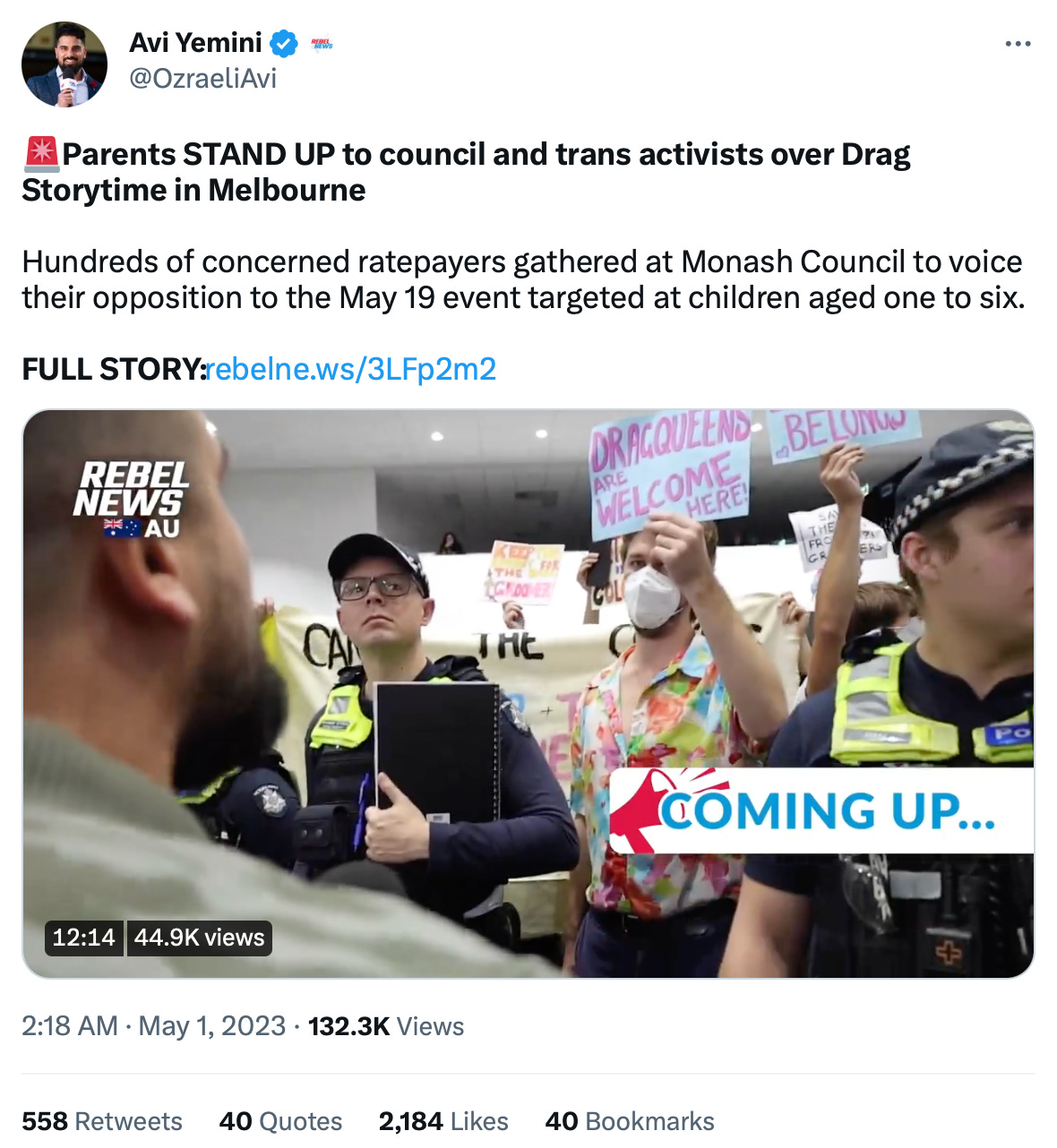
Task: Click the Coming Up megaphone banner
Action: coord(821,810)
